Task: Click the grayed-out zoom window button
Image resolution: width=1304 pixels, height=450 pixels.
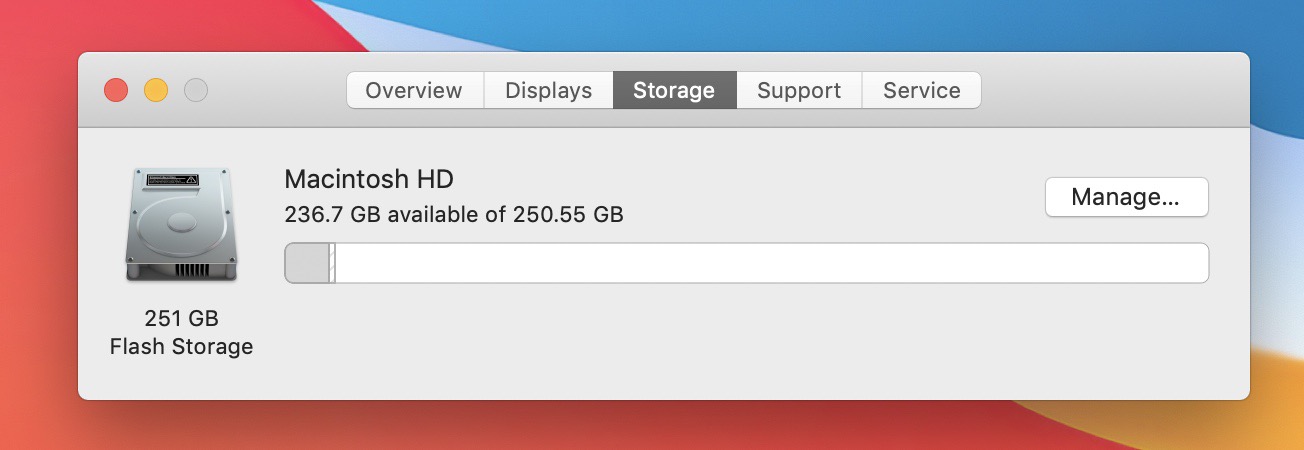Action: (x=196, y=90)
